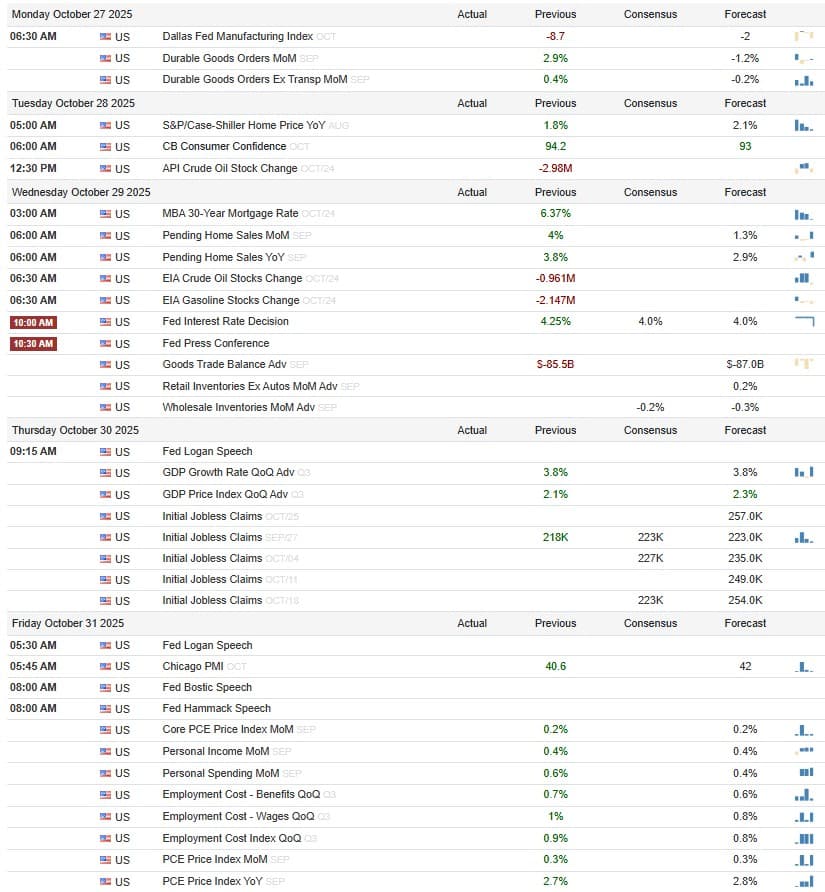Open Pending Home Sales MoM details
Image resolution: width=825 pixels, height=892 pixels.
point(226,235)
